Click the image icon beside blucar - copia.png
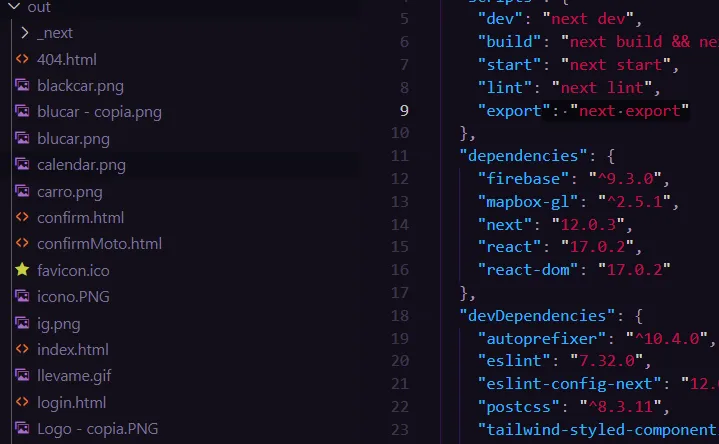This screenshot has width=719, height=444. pyautogui.click(x=22, y=111)
